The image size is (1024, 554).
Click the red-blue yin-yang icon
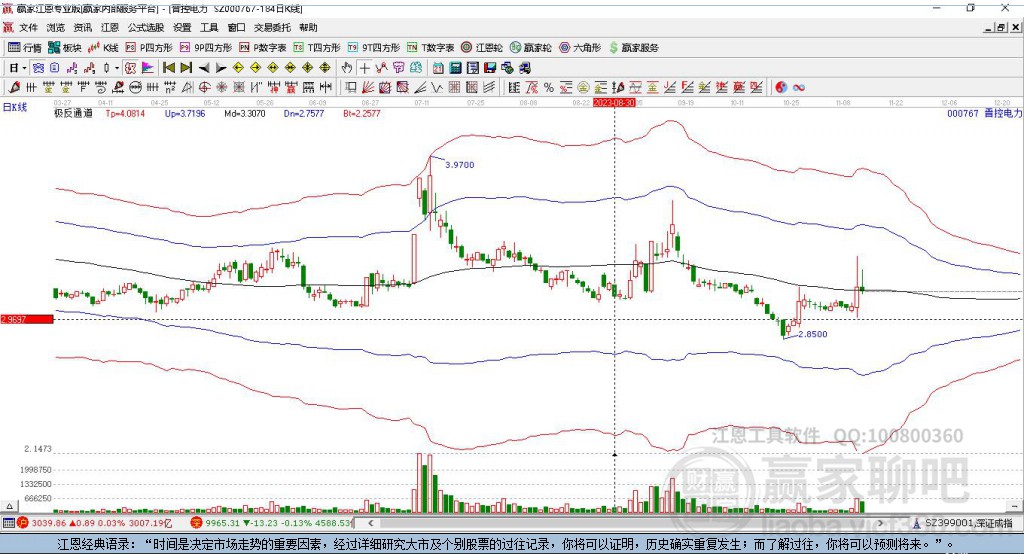[x=781, y=87]
